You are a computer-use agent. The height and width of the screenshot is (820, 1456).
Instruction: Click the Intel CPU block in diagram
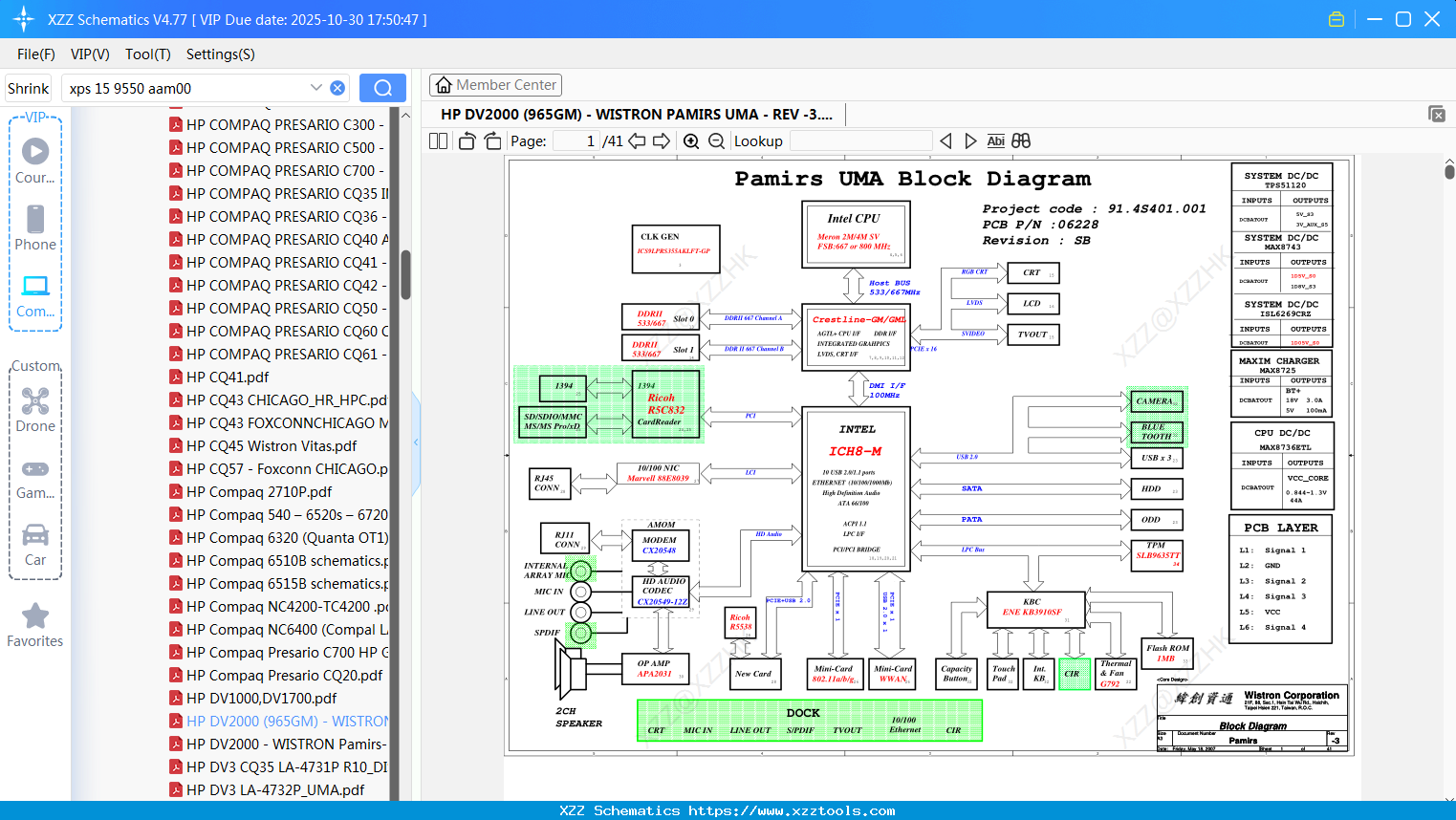coord(856,234)
